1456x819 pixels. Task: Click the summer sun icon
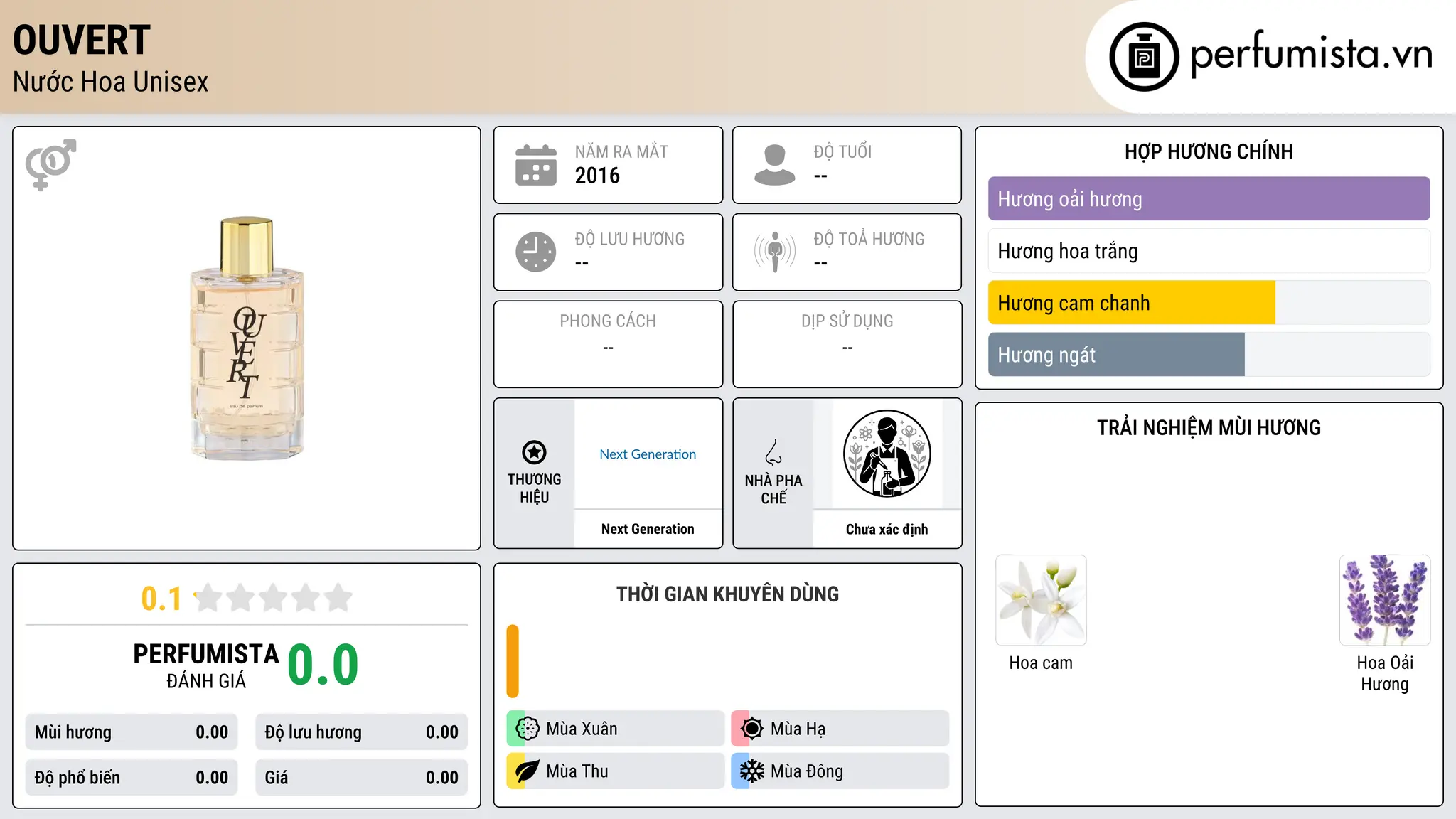pos(752,729)
